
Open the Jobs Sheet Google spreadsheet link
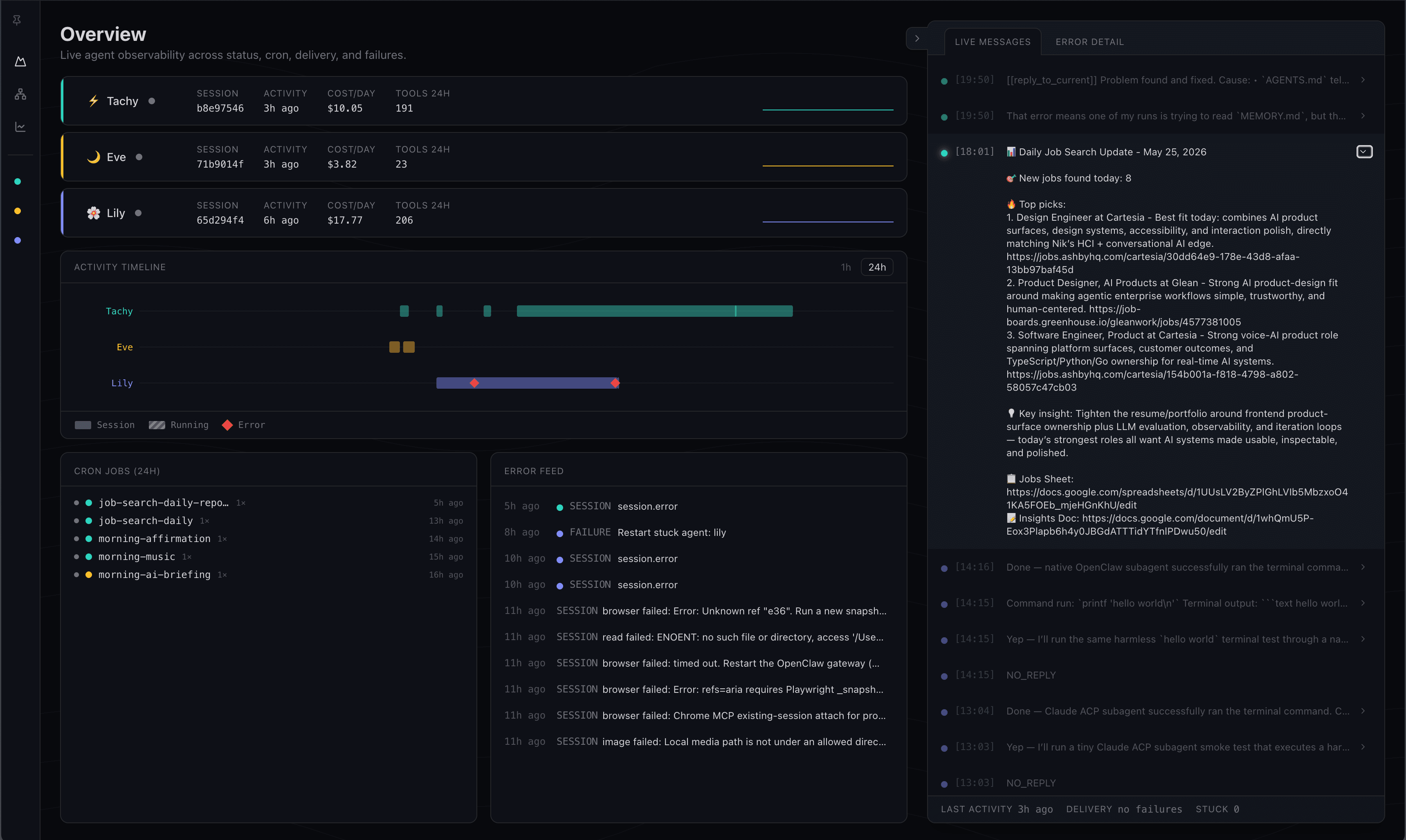click(1177, 499)
